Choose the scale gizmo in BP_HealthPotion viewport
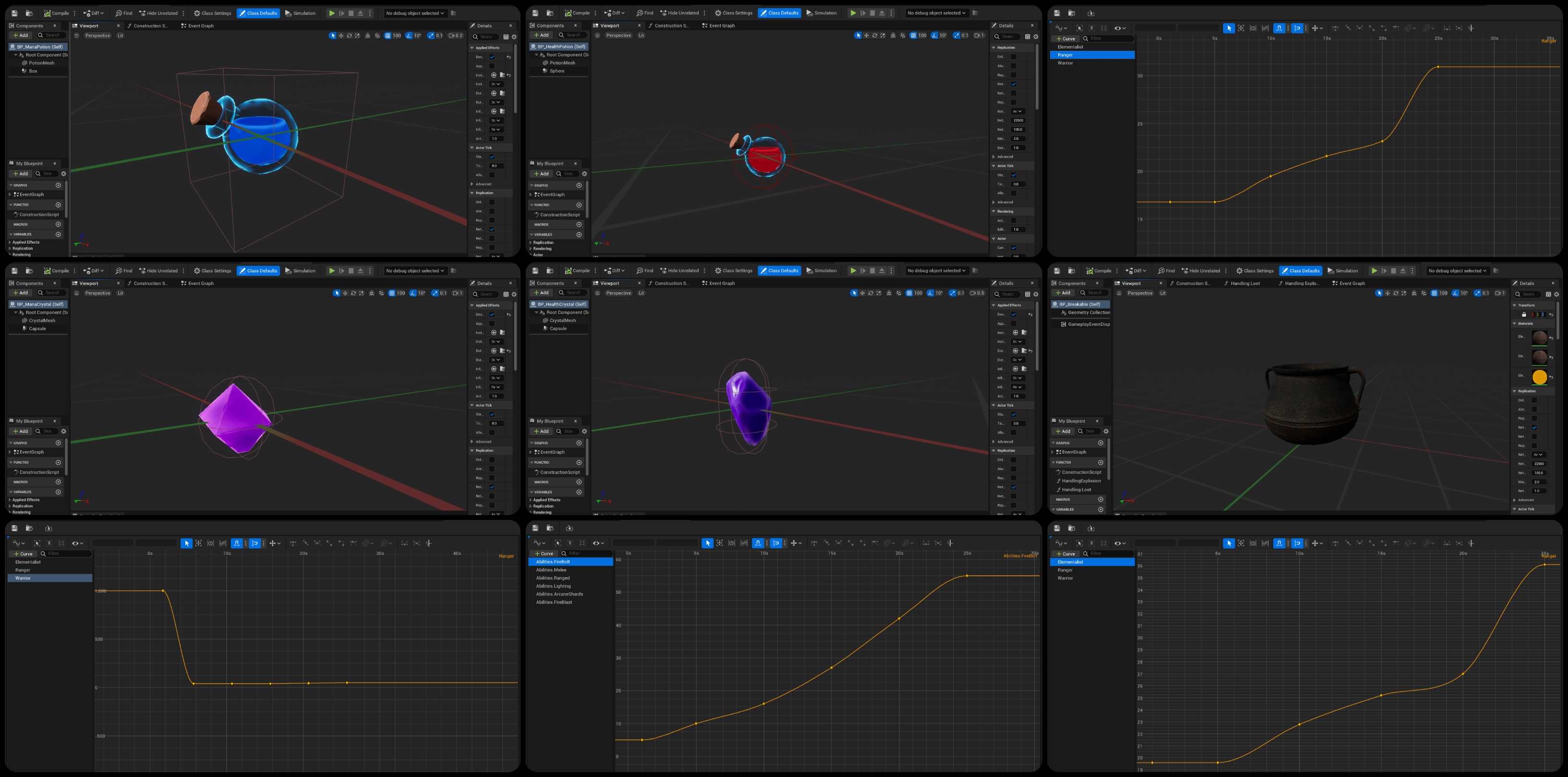This screenshot has height=777, width=1568. 882,36
